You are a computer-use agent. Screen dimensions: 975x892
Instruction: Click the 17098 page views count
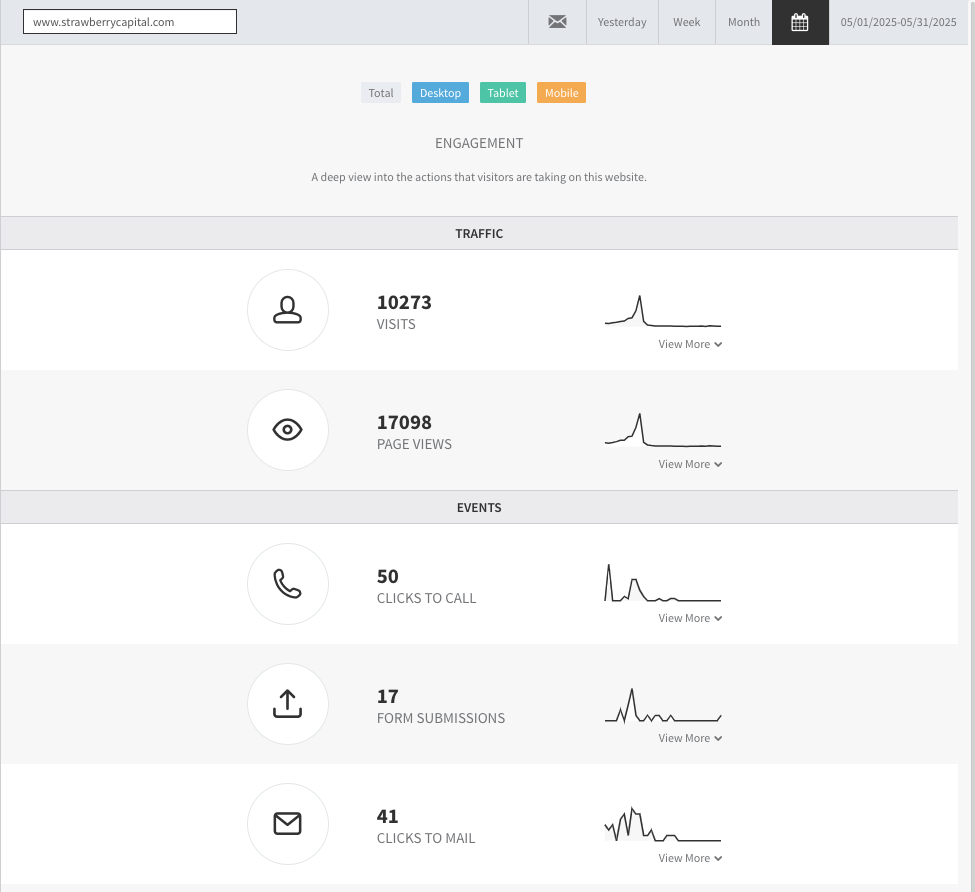pos(404,422)
